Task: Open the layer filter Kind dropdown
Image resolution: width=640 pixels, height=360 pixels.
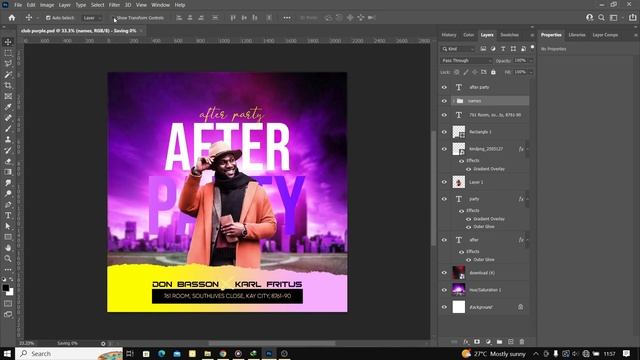Action: pyautogui.click(x=458, y=49)
